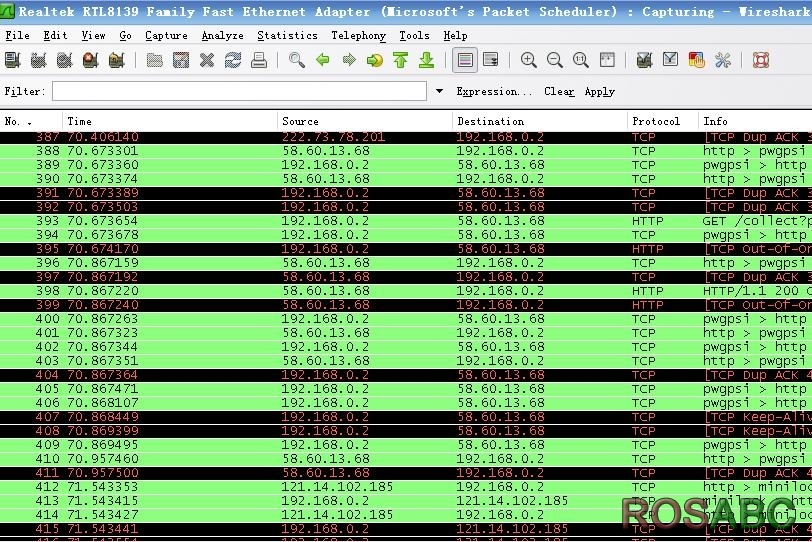Select packet 398 HTTP/1.1 200 response
This screenshot has width=812, height=542.
coord(406,290)
